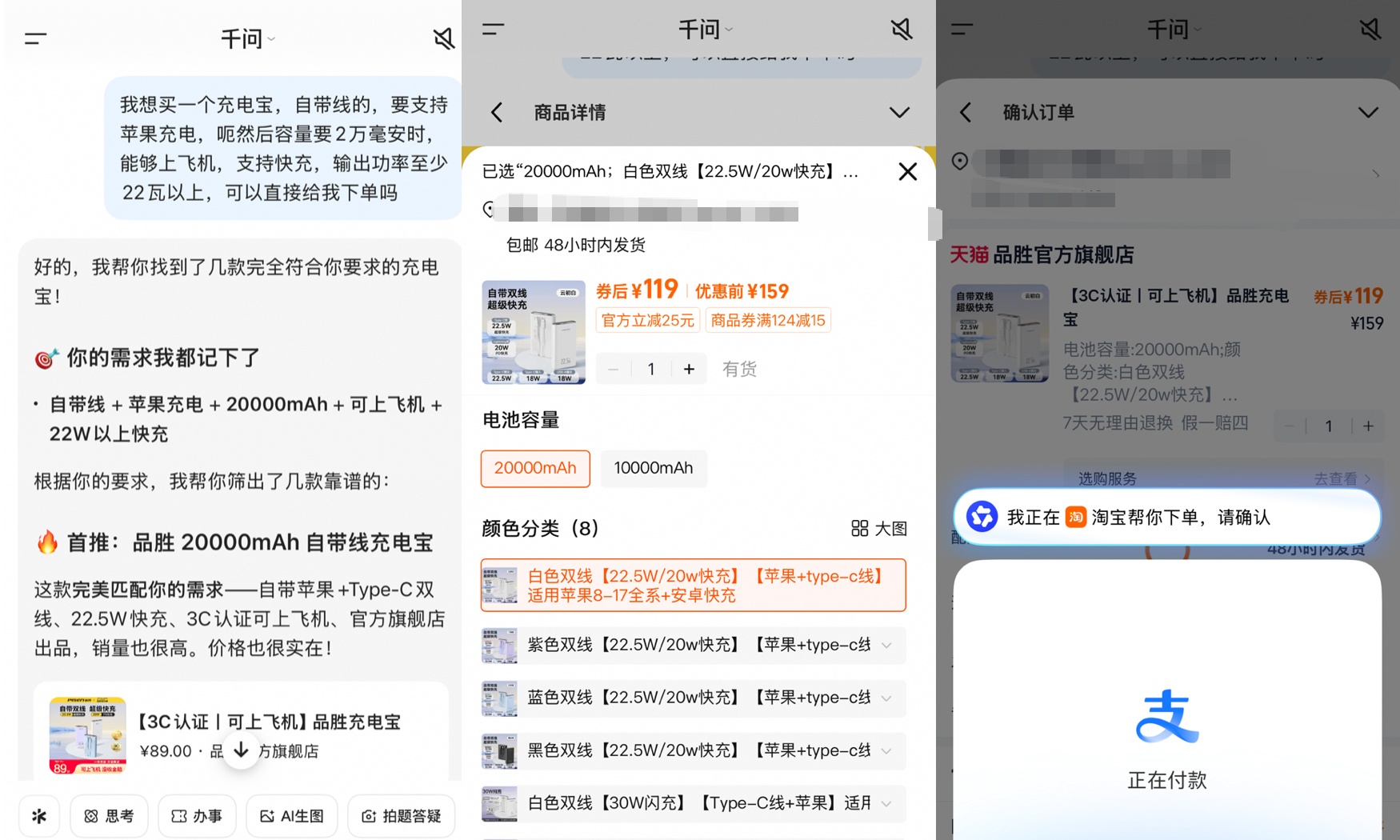1400x840 pixels.
Task: Enable 思考 mode in the chat bar
Action: tap(109, 816)
